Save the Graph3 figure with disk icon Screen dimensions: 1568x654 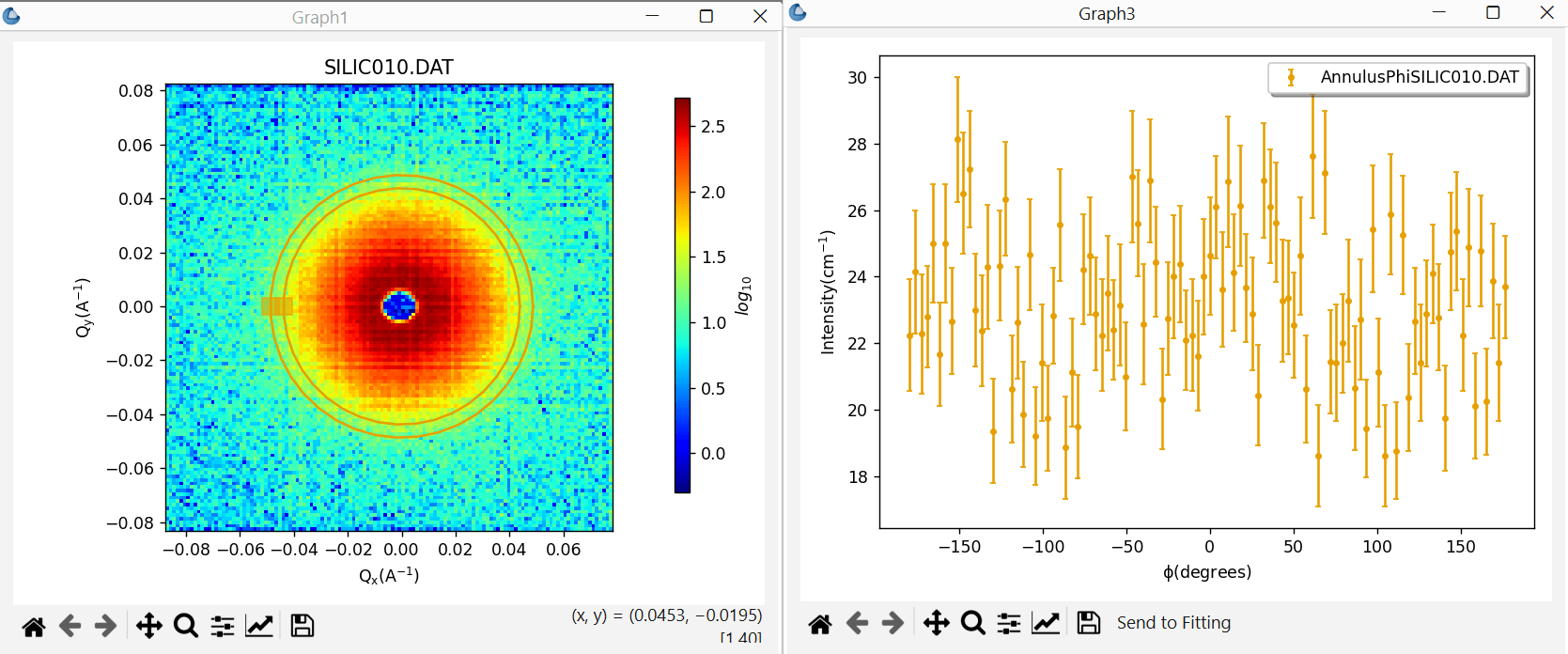point(1089,623)
